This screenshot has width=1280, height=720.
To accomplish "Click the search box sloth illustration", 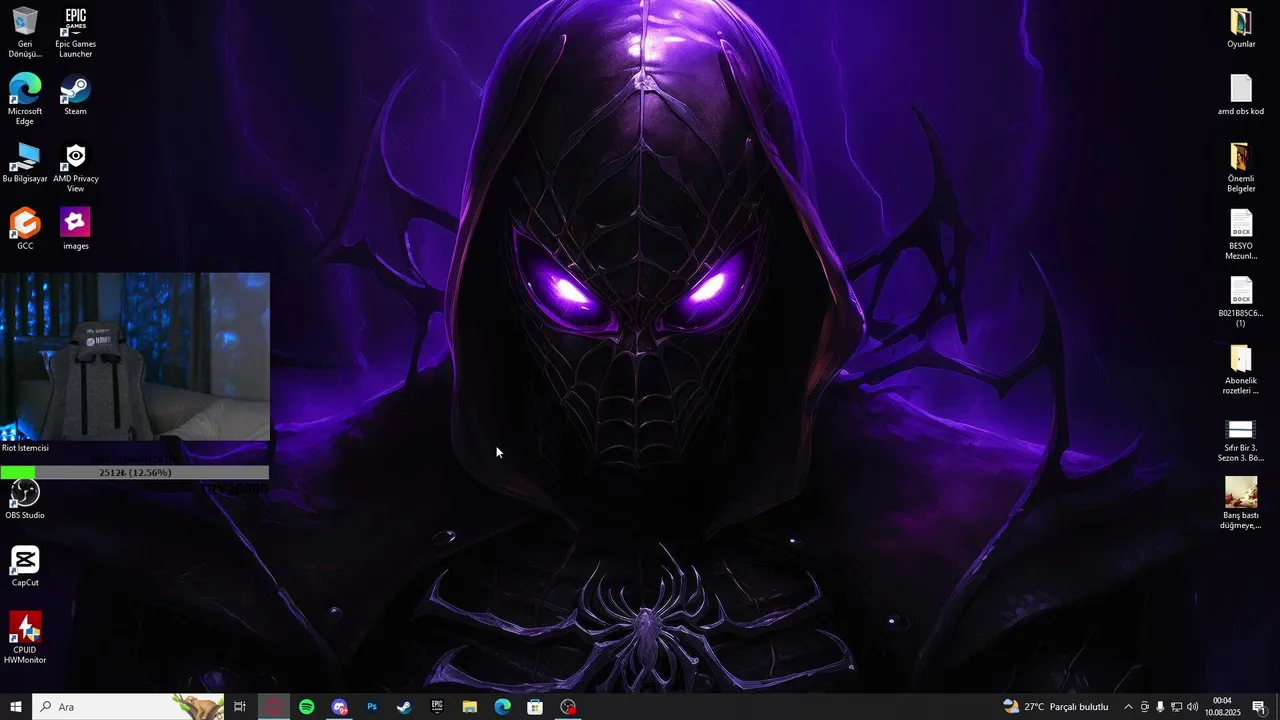I will pos(197,707).
